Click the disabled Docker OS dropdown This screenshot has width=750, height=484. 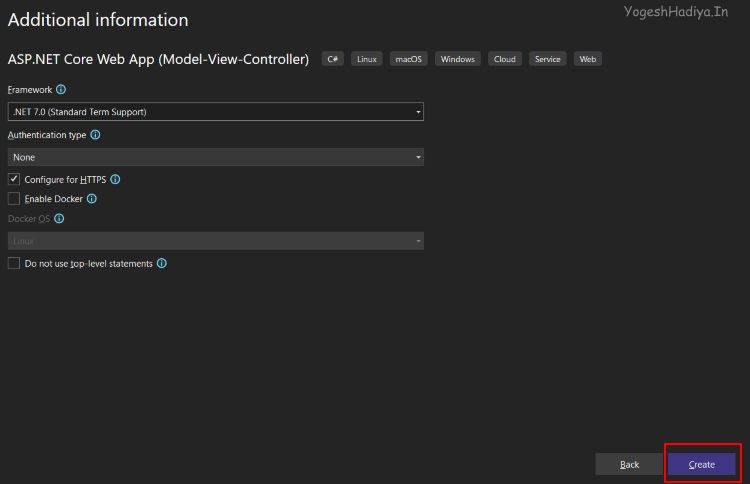215,241
